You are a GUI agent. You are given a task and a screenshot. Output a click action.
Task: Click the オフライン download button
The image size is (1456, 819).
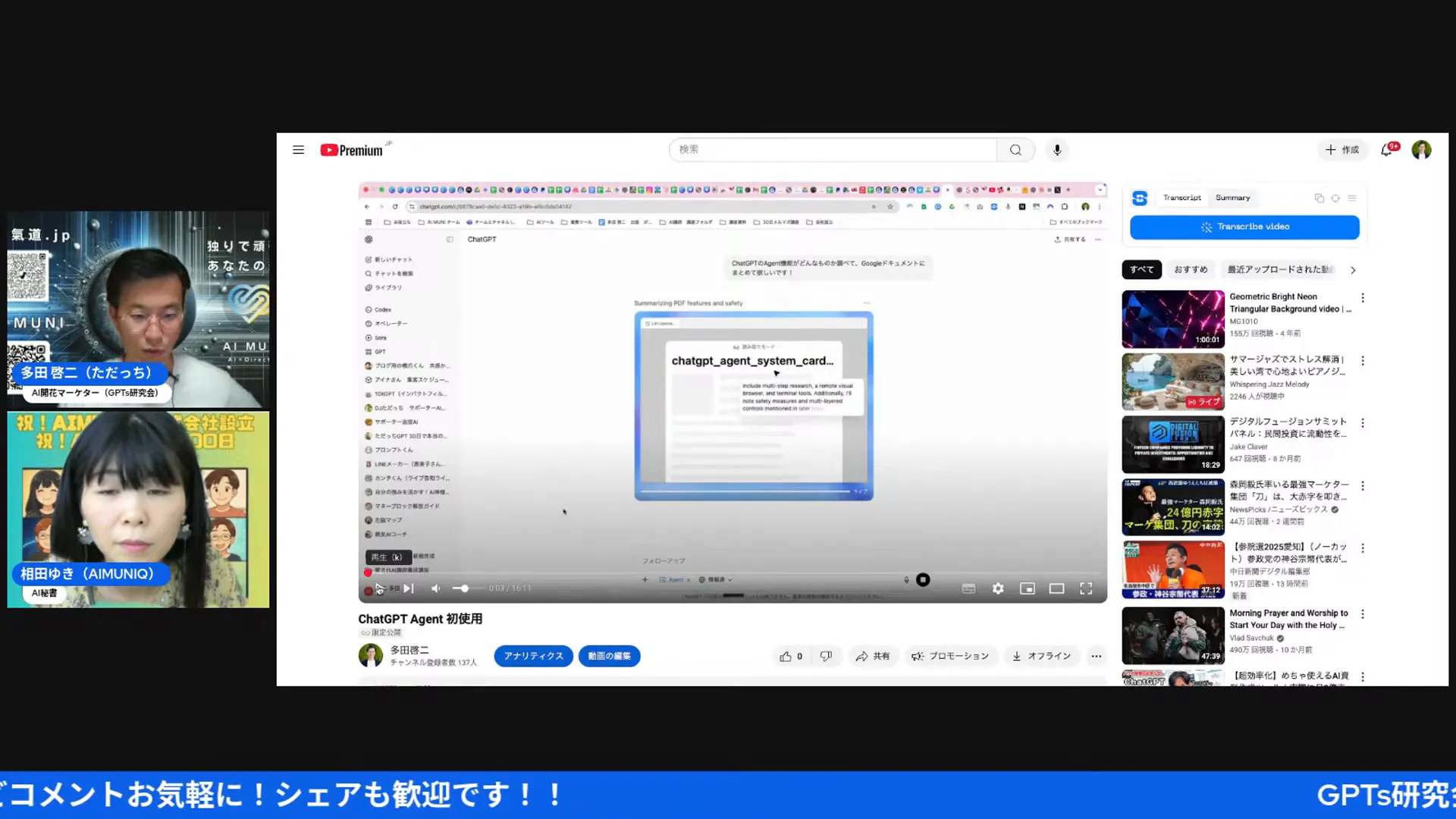pyautogui.click(x=1041, y=657)
